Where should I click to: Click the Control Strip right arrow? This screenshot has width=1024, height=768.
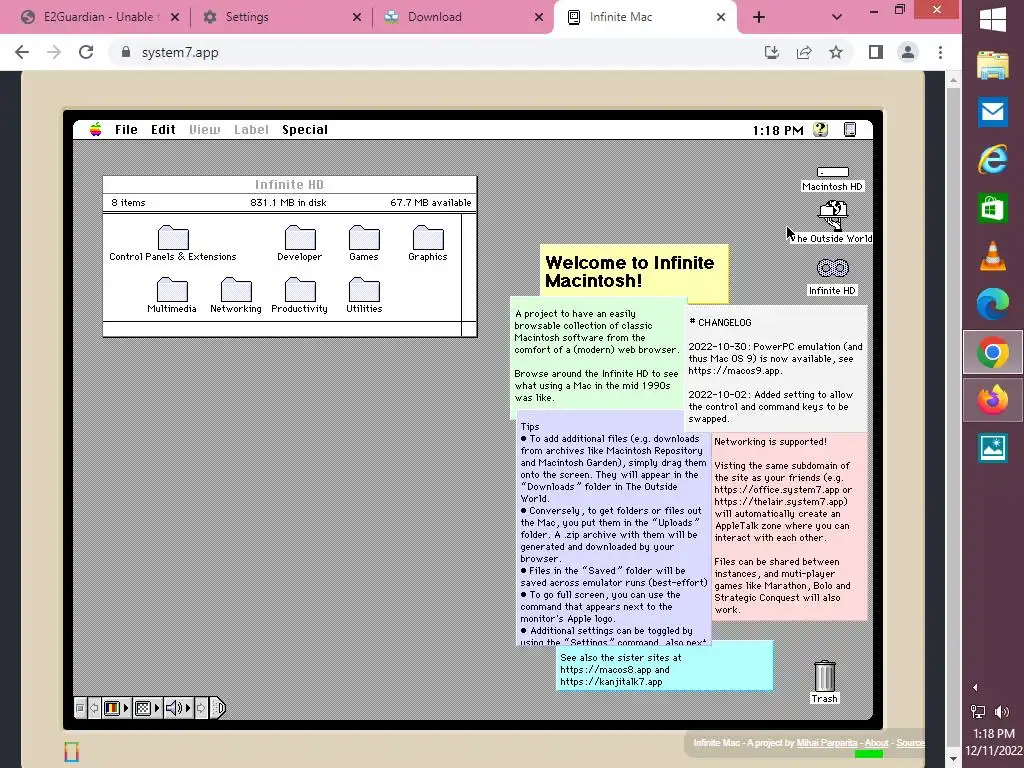(201, 708)
